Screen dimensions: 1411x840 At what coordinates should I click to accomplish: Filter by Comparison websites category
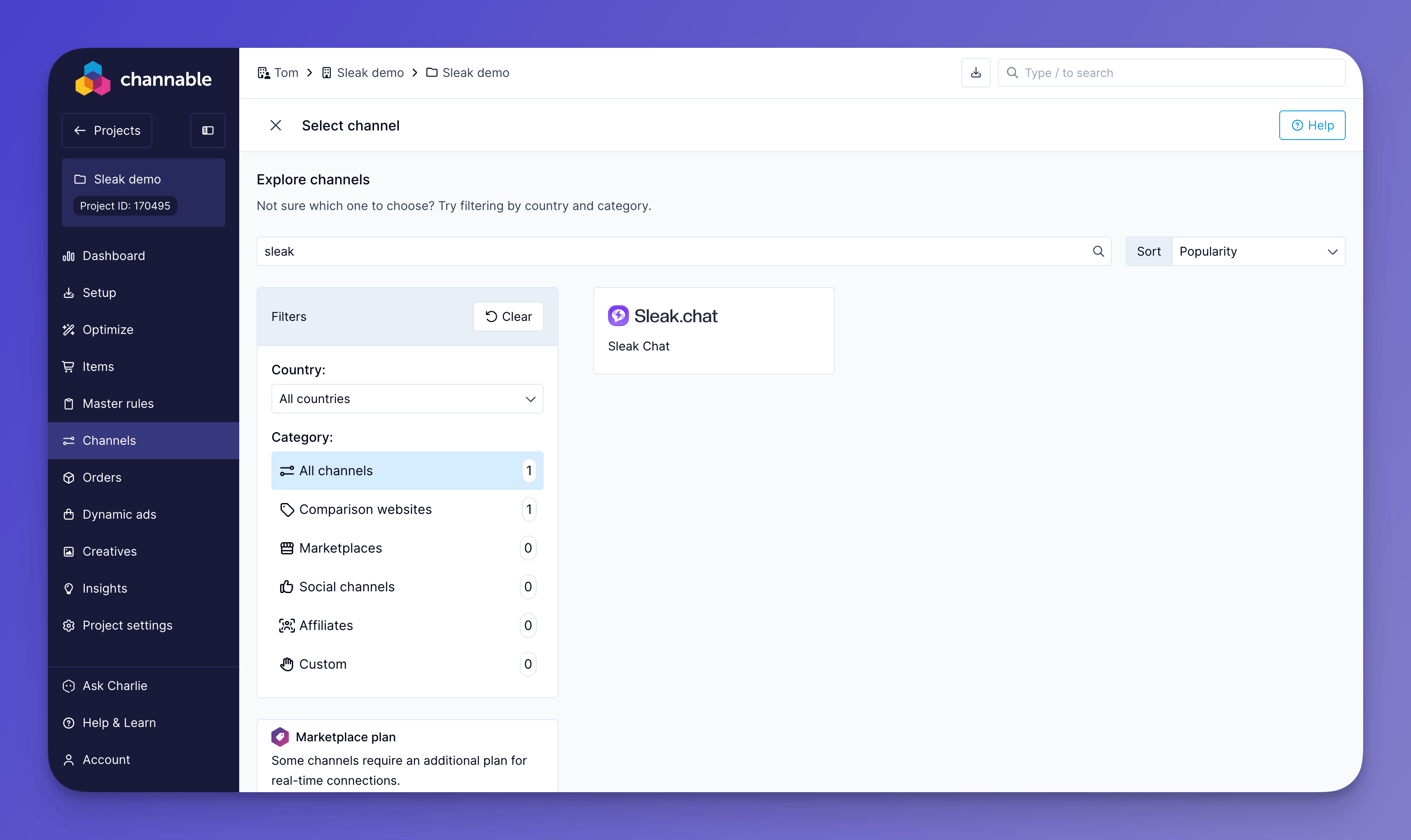point(407,510)
